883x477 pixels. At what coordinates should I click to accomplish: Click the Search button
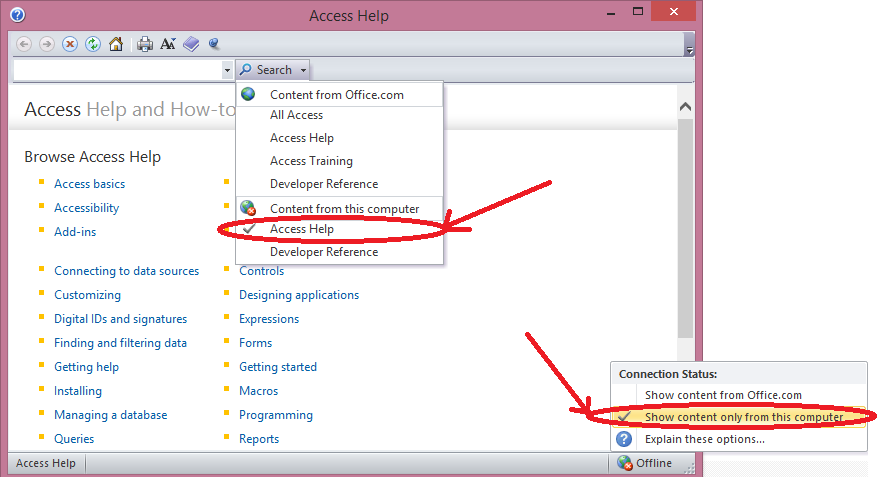(x=266, y=70)
